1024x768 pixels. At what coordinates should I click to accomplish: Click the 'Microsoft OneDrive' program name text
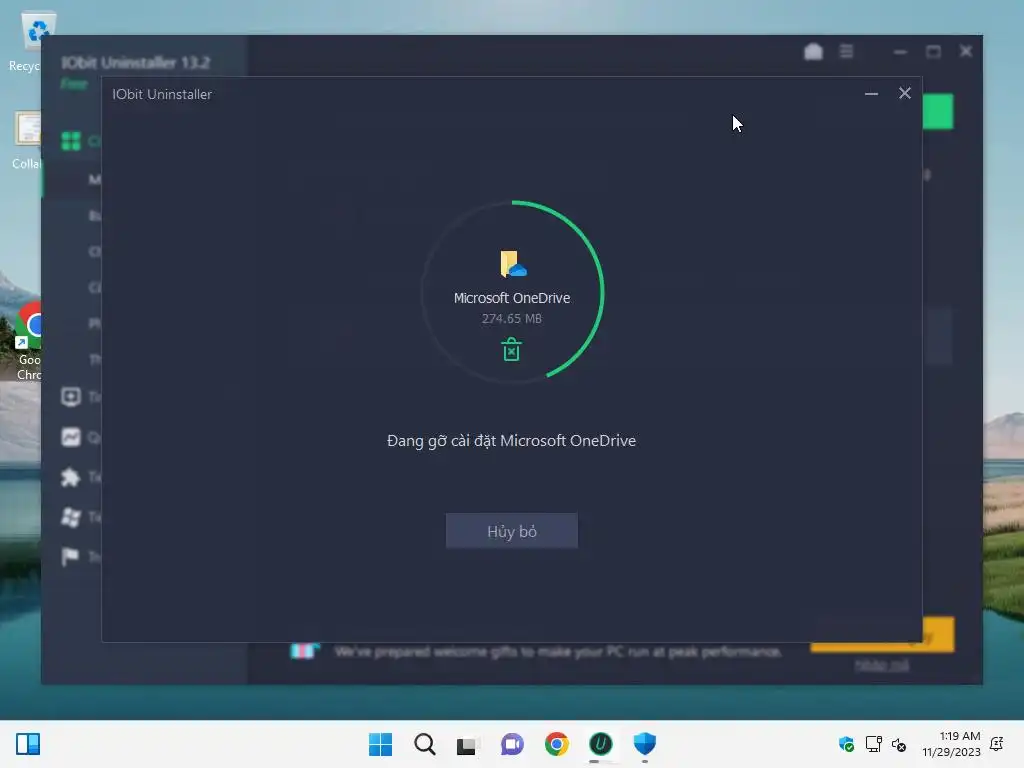(512, 298)
